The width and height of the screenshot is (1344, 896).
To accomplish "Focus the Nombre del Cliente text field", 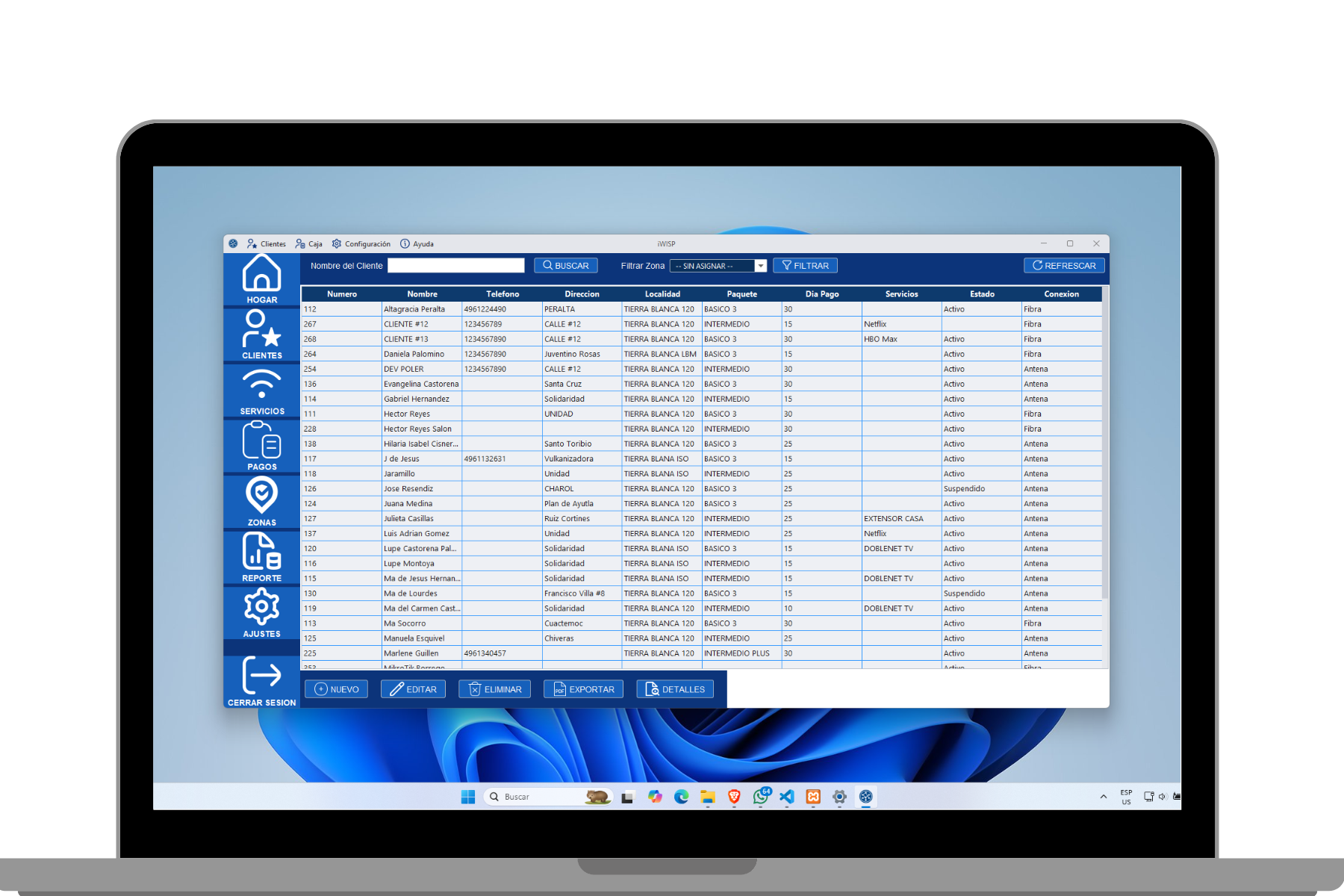I will pyautogui.click(x=455, y=266).
